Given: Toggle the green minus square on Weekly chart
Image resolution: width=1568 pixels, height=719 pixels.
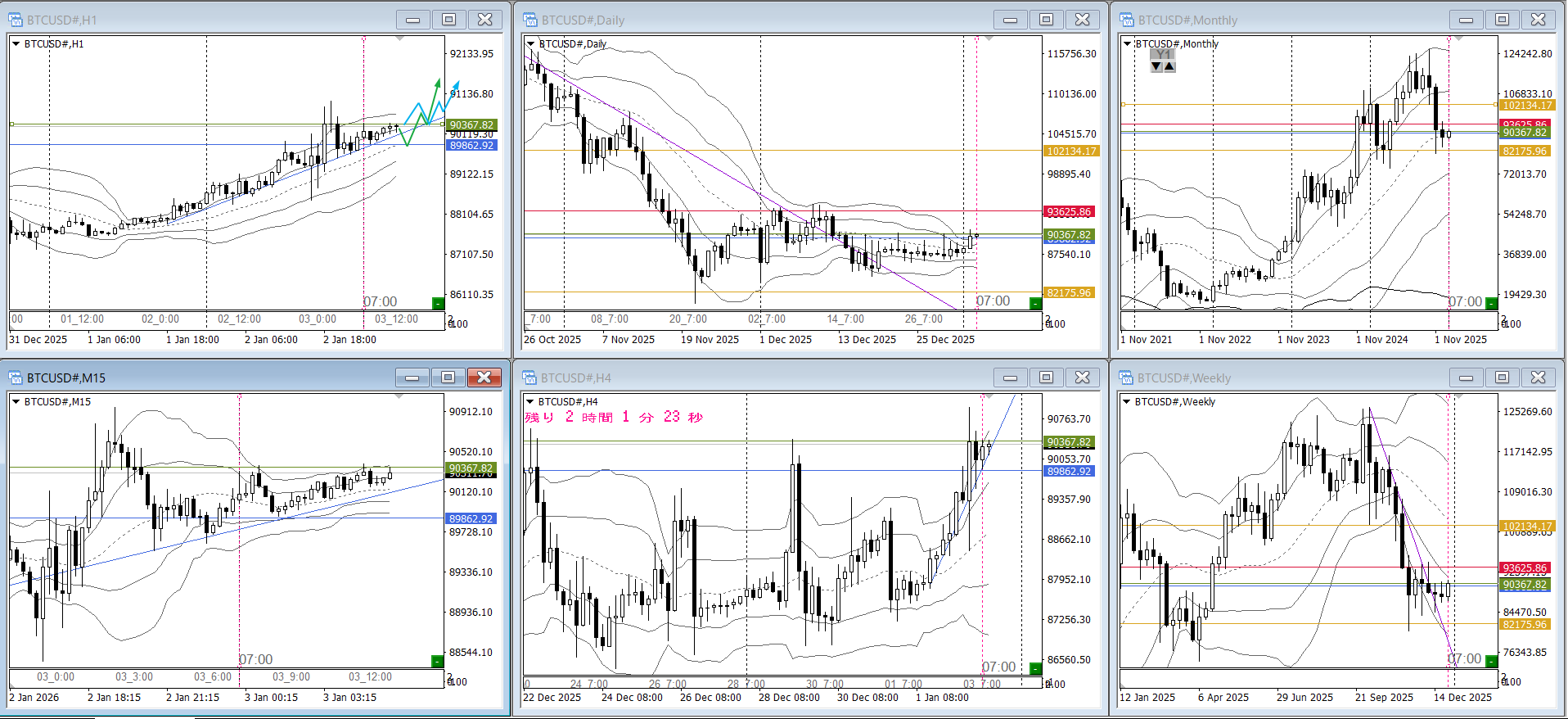Looking at the screenshot, I should coord(1491,662).
